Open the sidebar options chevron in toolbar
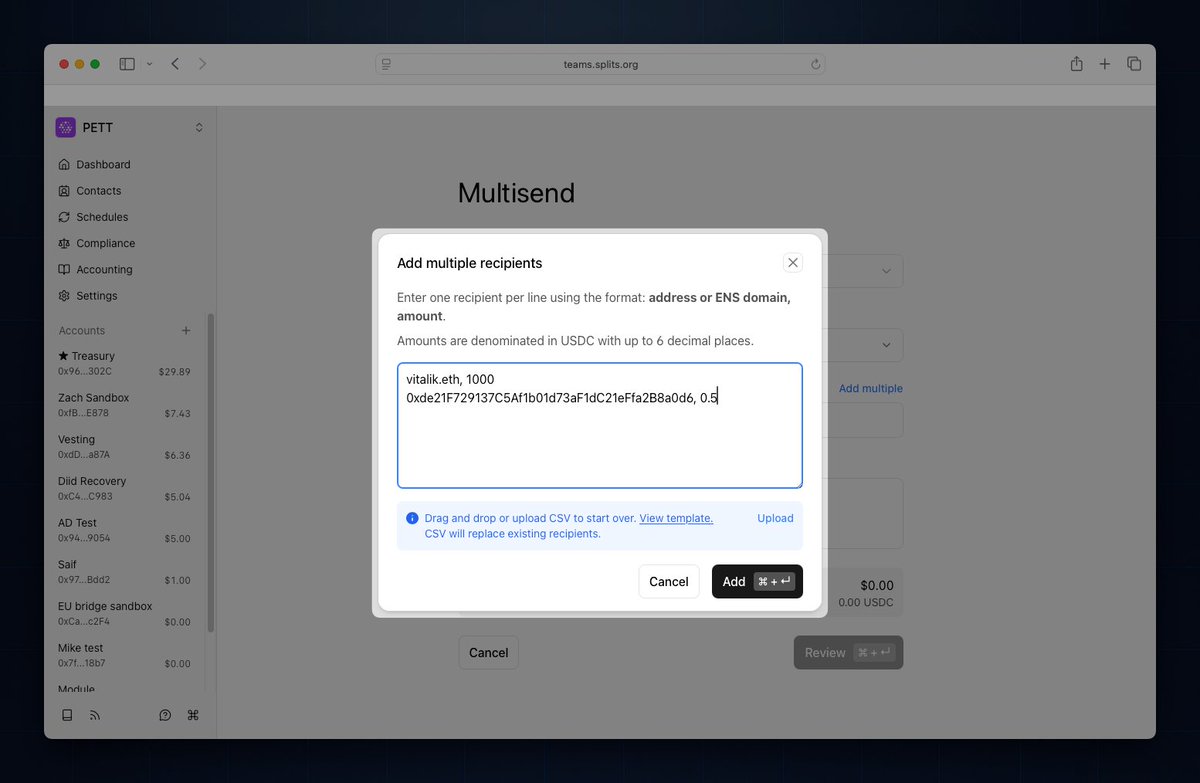 [x=150, y=64]
